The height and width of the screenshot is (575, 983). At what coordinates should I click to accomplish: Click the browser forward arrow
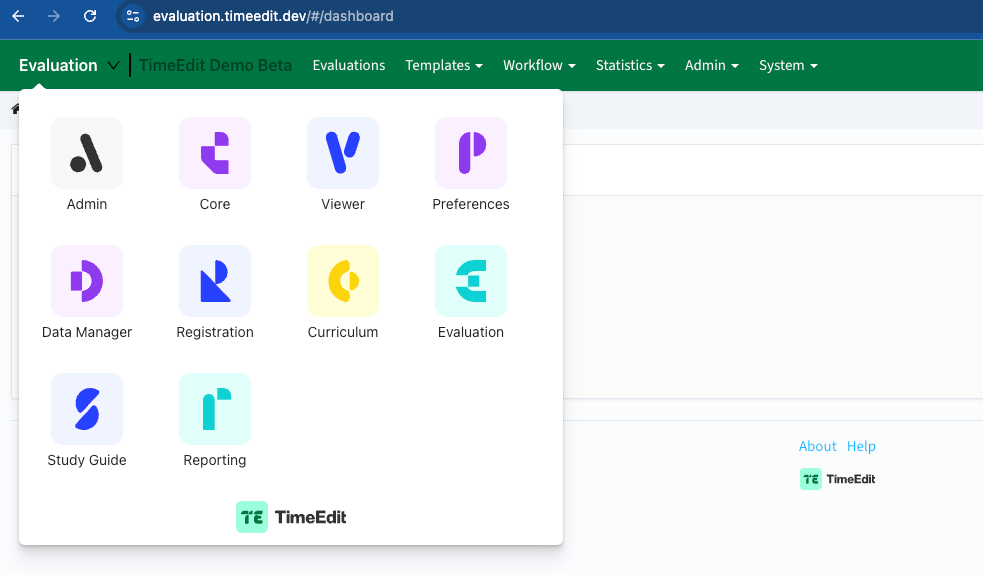(54, 16)
